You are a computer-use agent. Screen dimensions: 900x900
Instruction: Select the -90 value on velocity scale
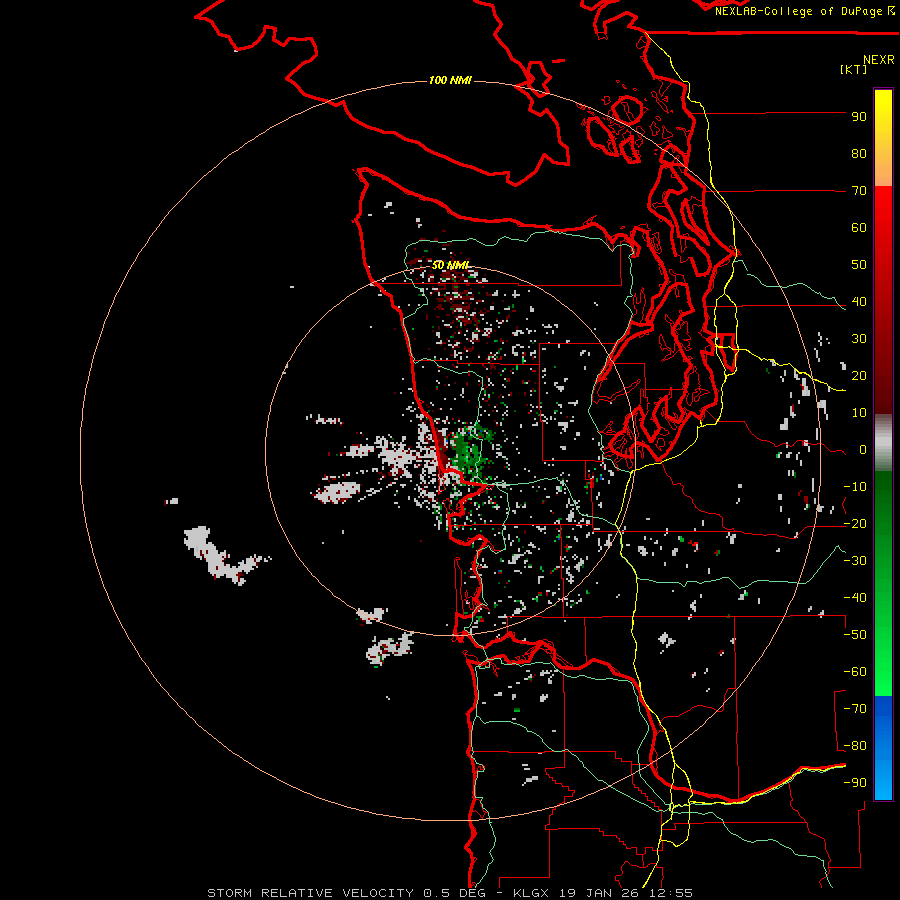855,783
